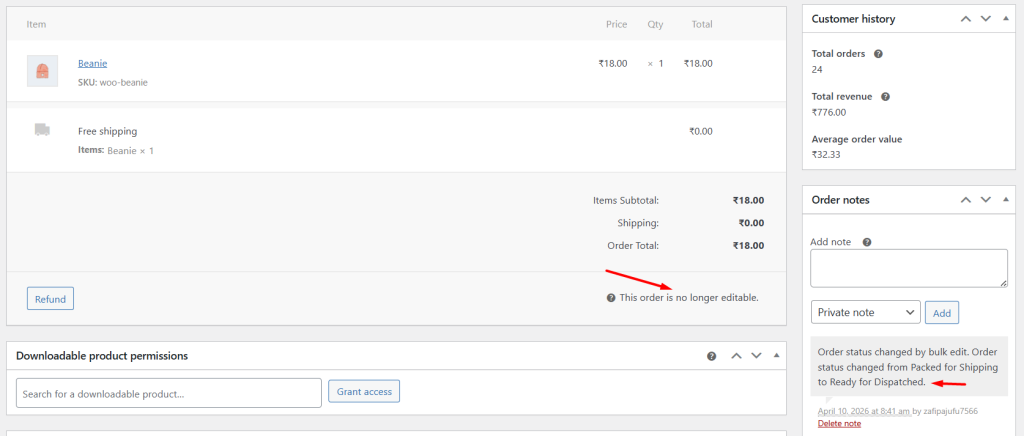Move Customer history panel down

[985, 19]
